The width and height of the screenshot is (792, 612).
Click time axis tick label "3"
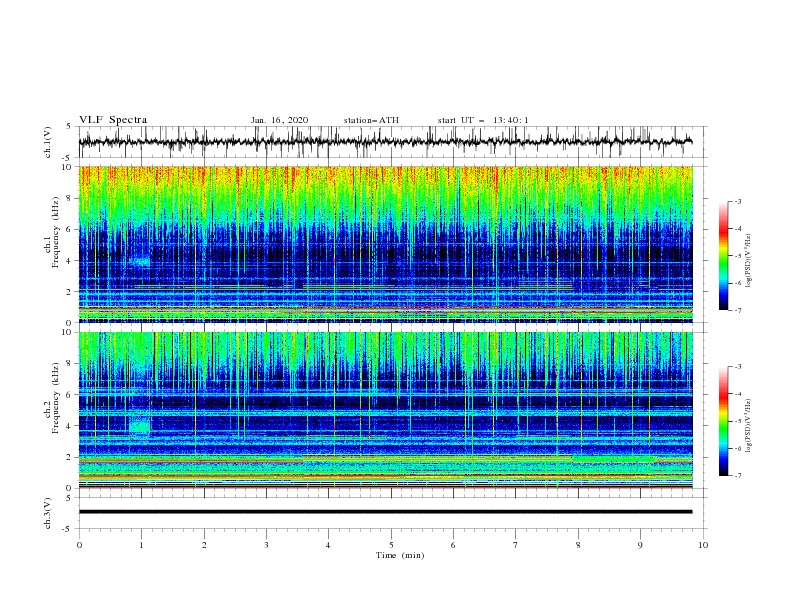[266, 545]
